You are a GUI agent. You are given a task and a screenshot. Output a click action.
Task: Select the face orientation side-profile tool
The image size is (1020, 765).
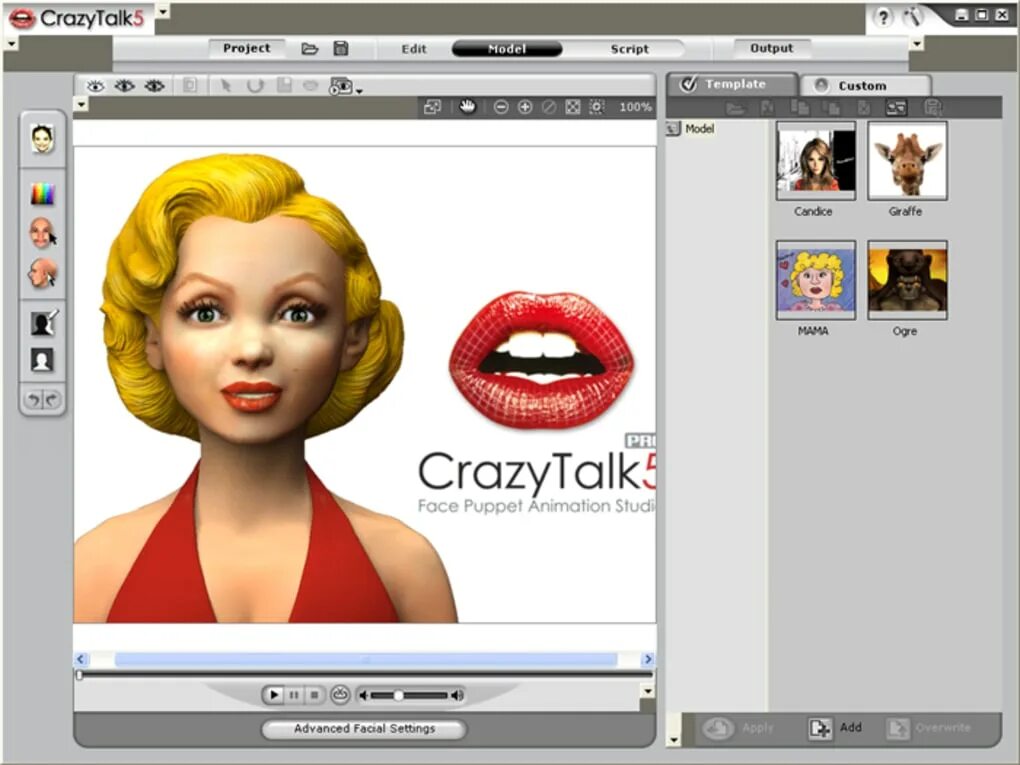(x=42, y=273)
